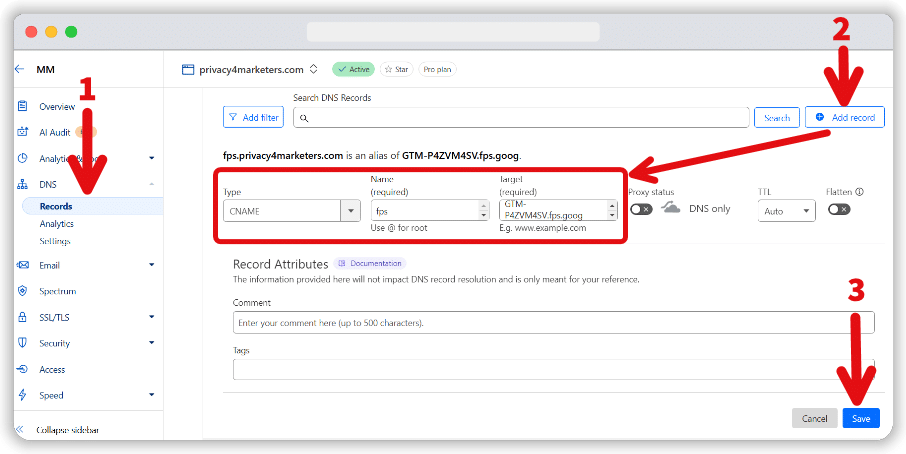Click Collapse sidebar
906x454 pixels.
click(x=68, y=430)
